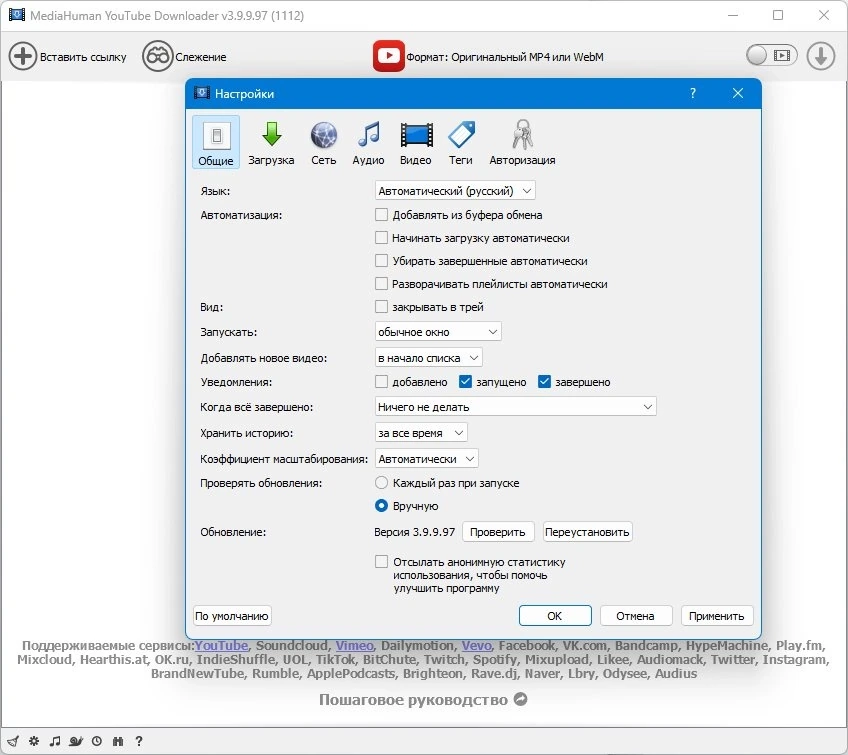The width and height of the screenshot is (848, 755).
Task: Enable Начинать загрузку автоматически checkbox
Action: (x=381, y=238)
